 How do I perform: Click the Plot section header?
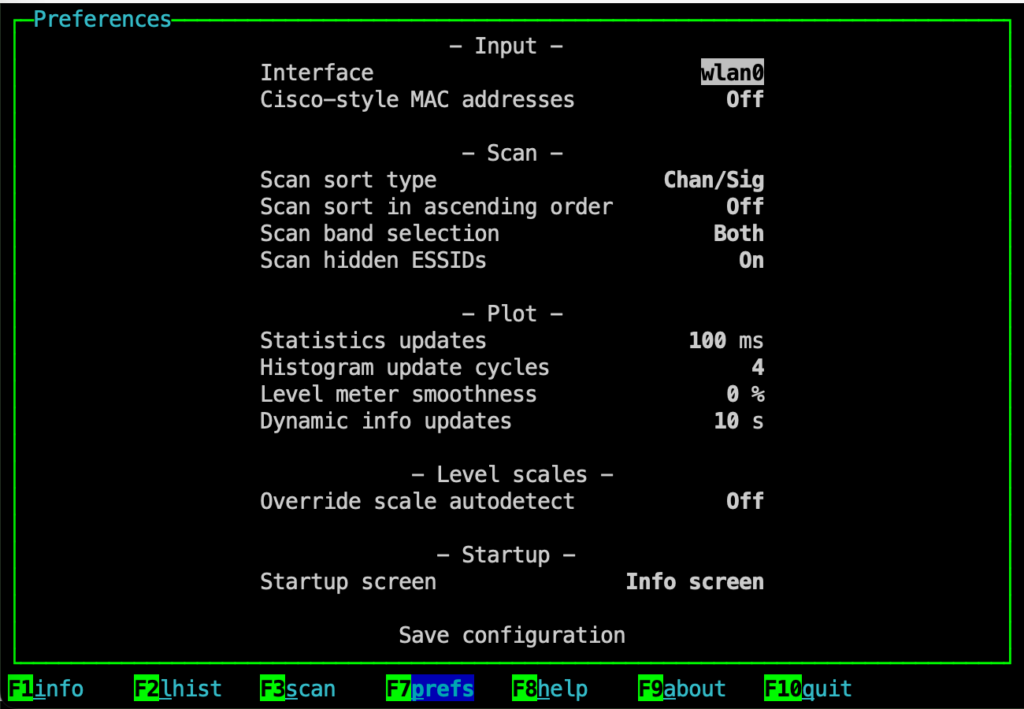pos(512,313)
